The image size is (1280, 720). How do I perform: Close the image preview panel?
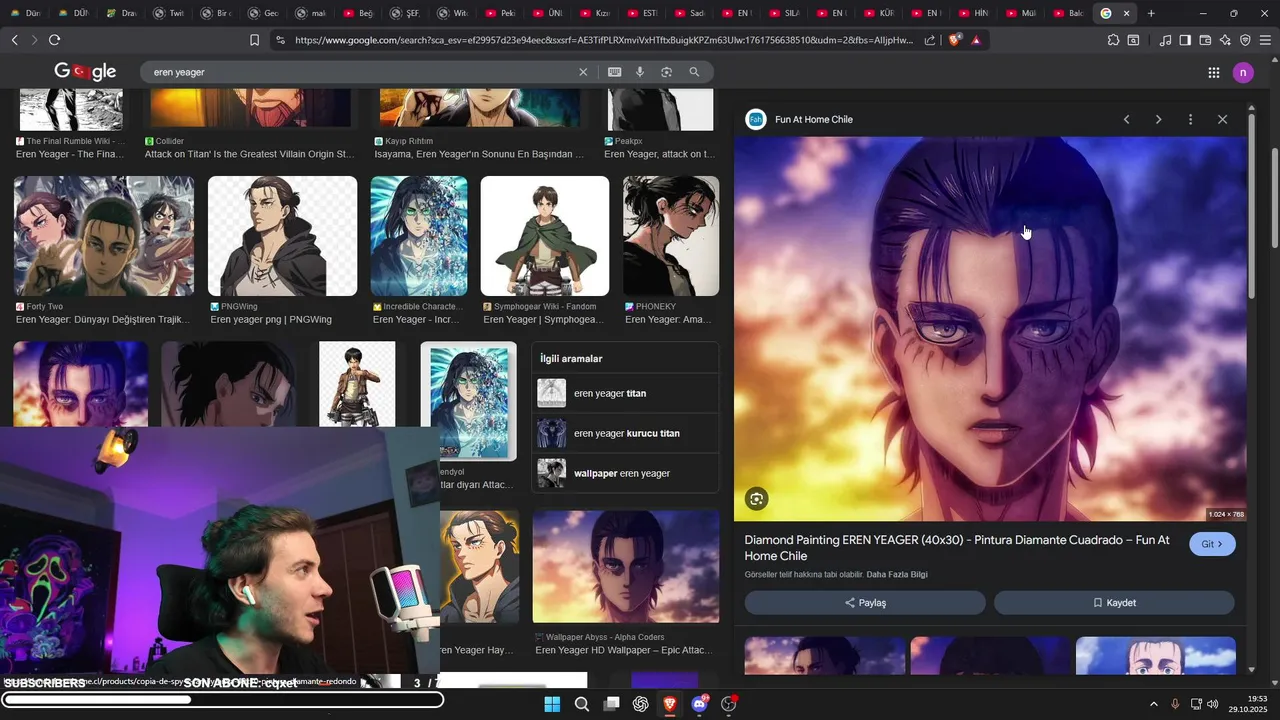coord(1222,119)
